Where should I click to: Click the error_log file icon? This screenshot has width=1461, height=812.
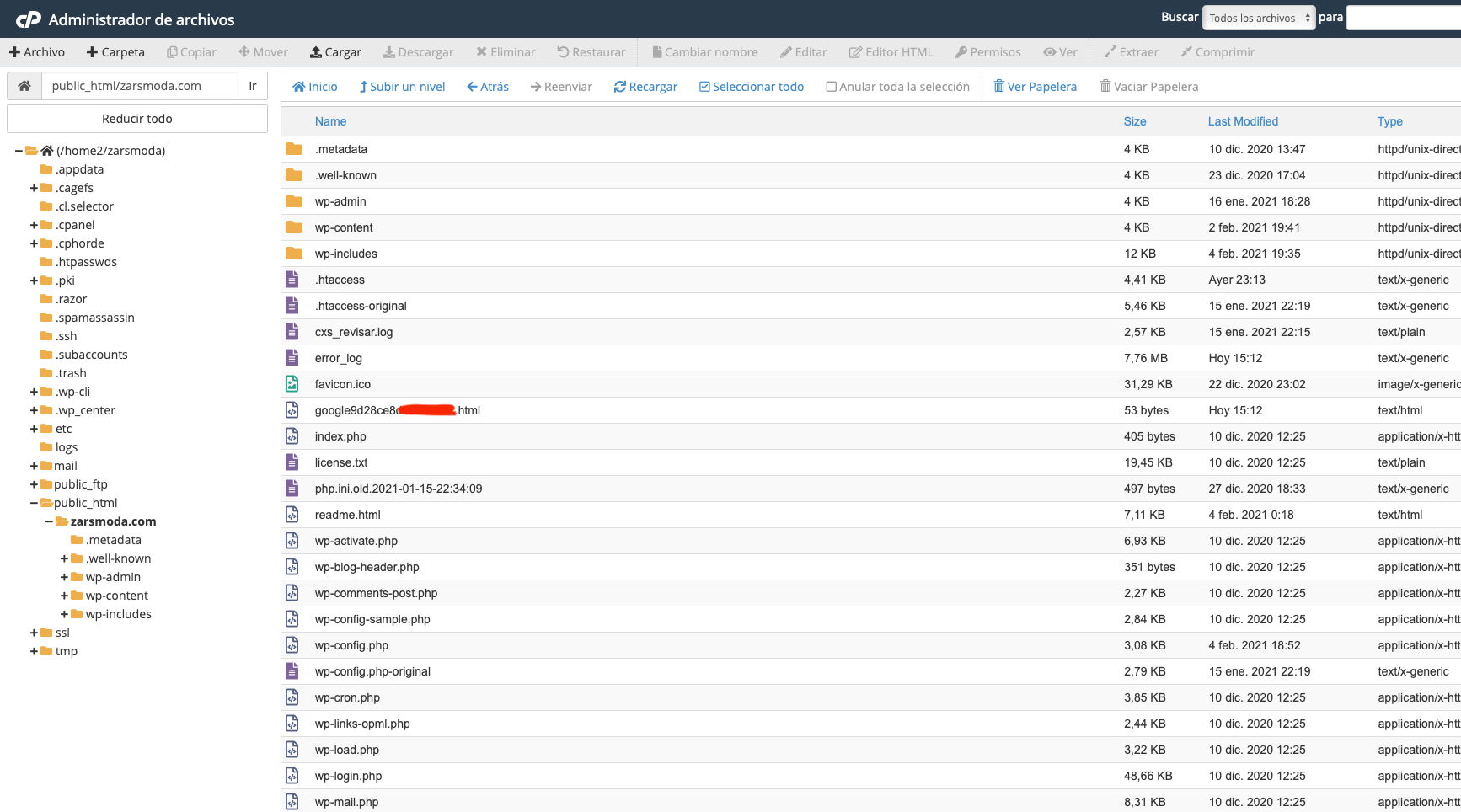click(x=292, y=358)
